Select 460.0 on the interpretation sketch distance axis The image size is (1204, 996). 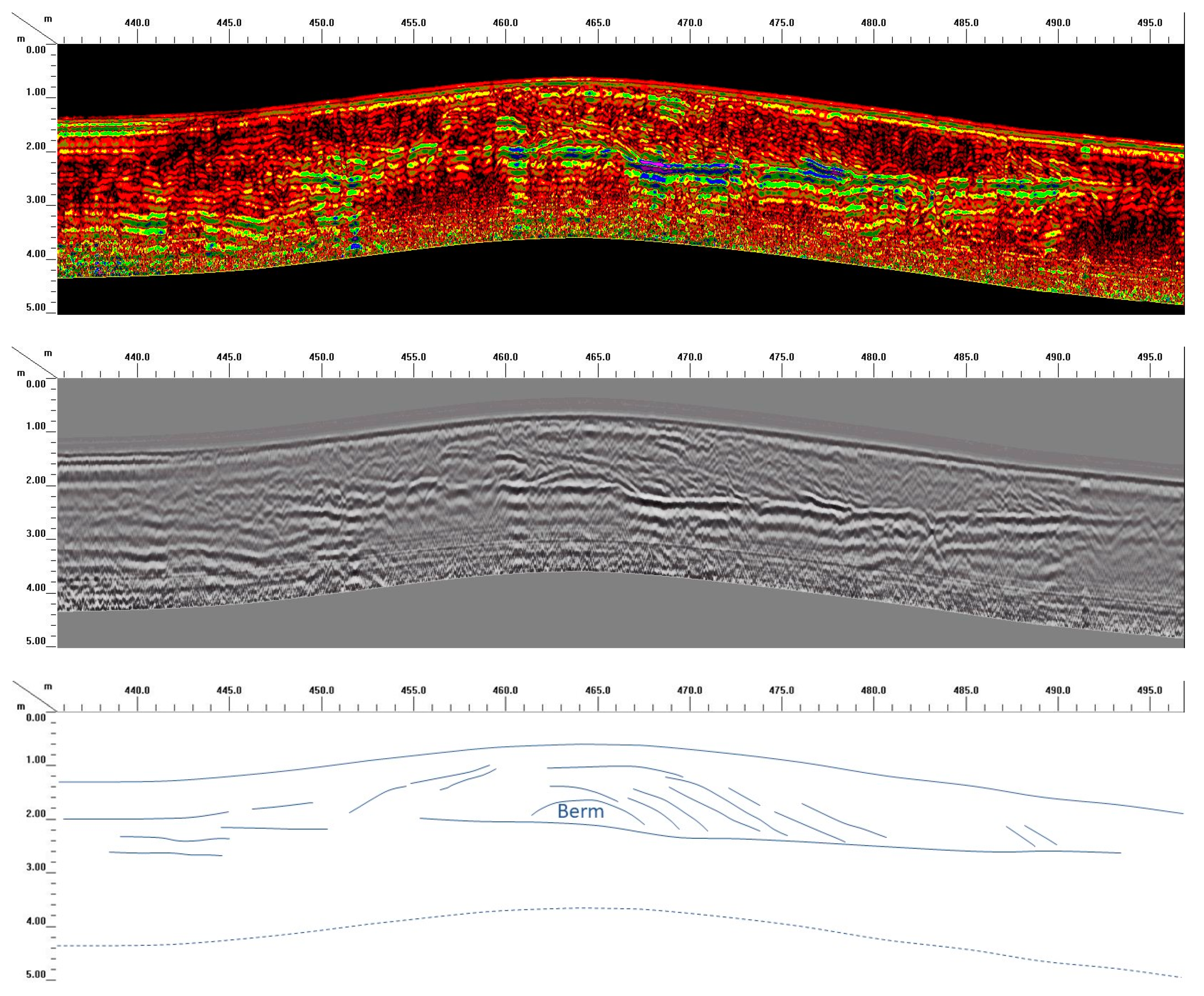point(506,690)
